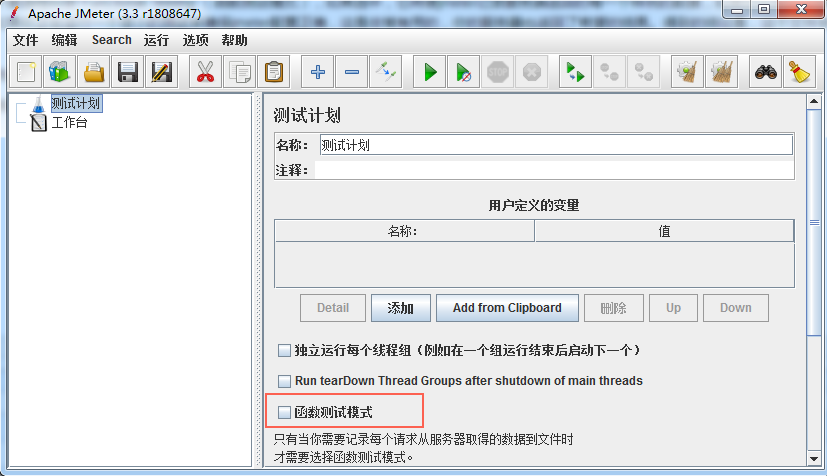
Task: Click Add from Clipboard button
Action: 507,308
